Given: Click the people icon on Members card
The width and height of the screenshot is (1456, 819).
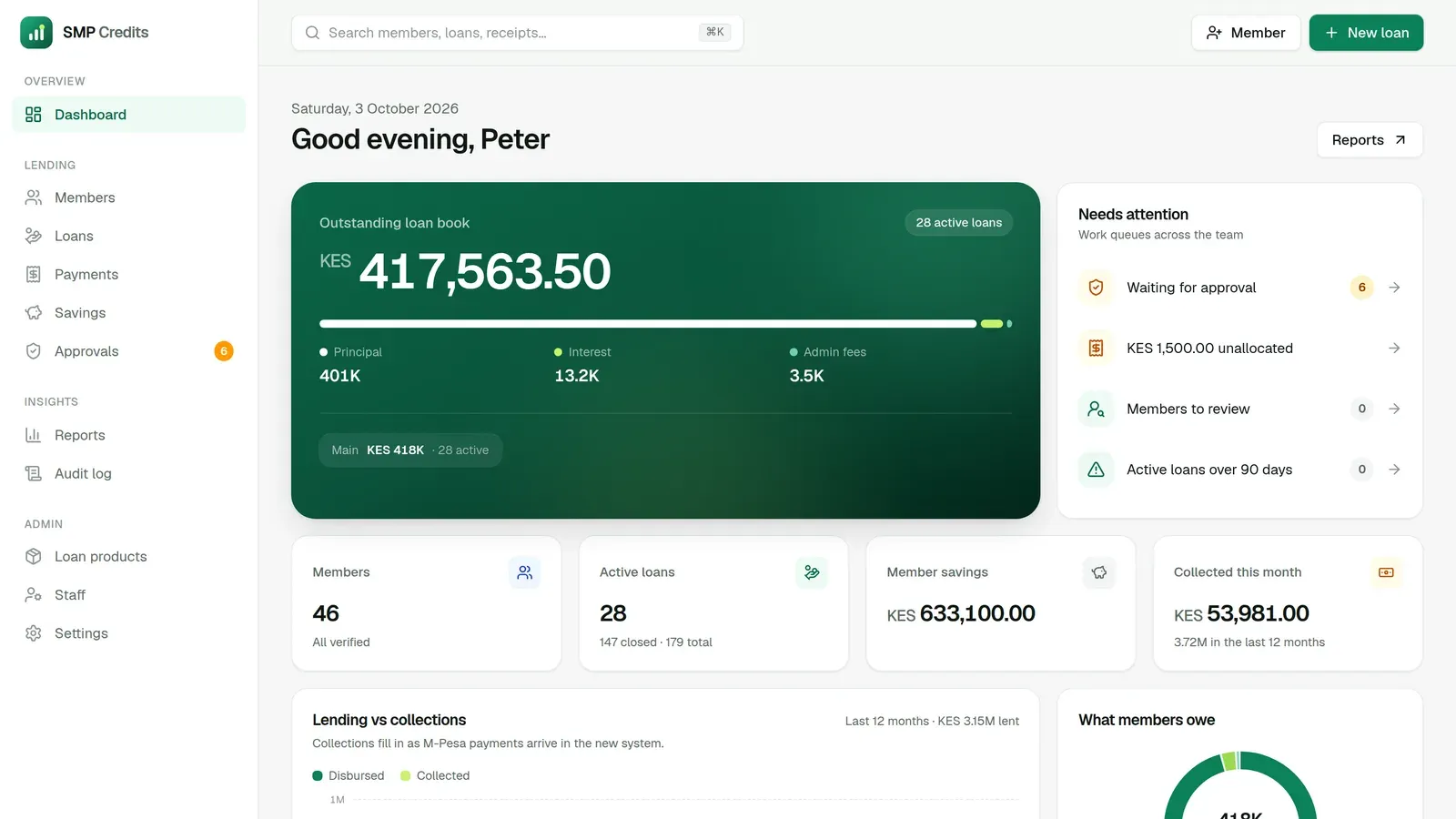Looking at the screenshot, I should (x=524, y=572).
